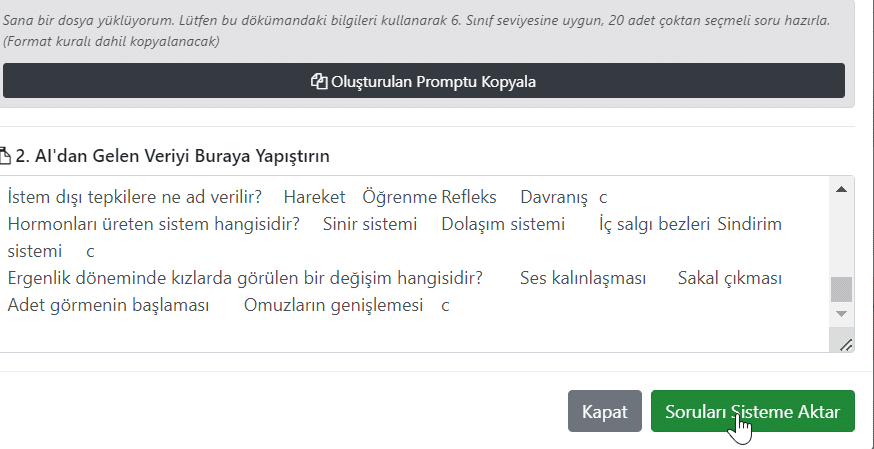Click Soruları Sisteme Aktar to import questions
The image size is (874, 449).
[x=752, y=412]
